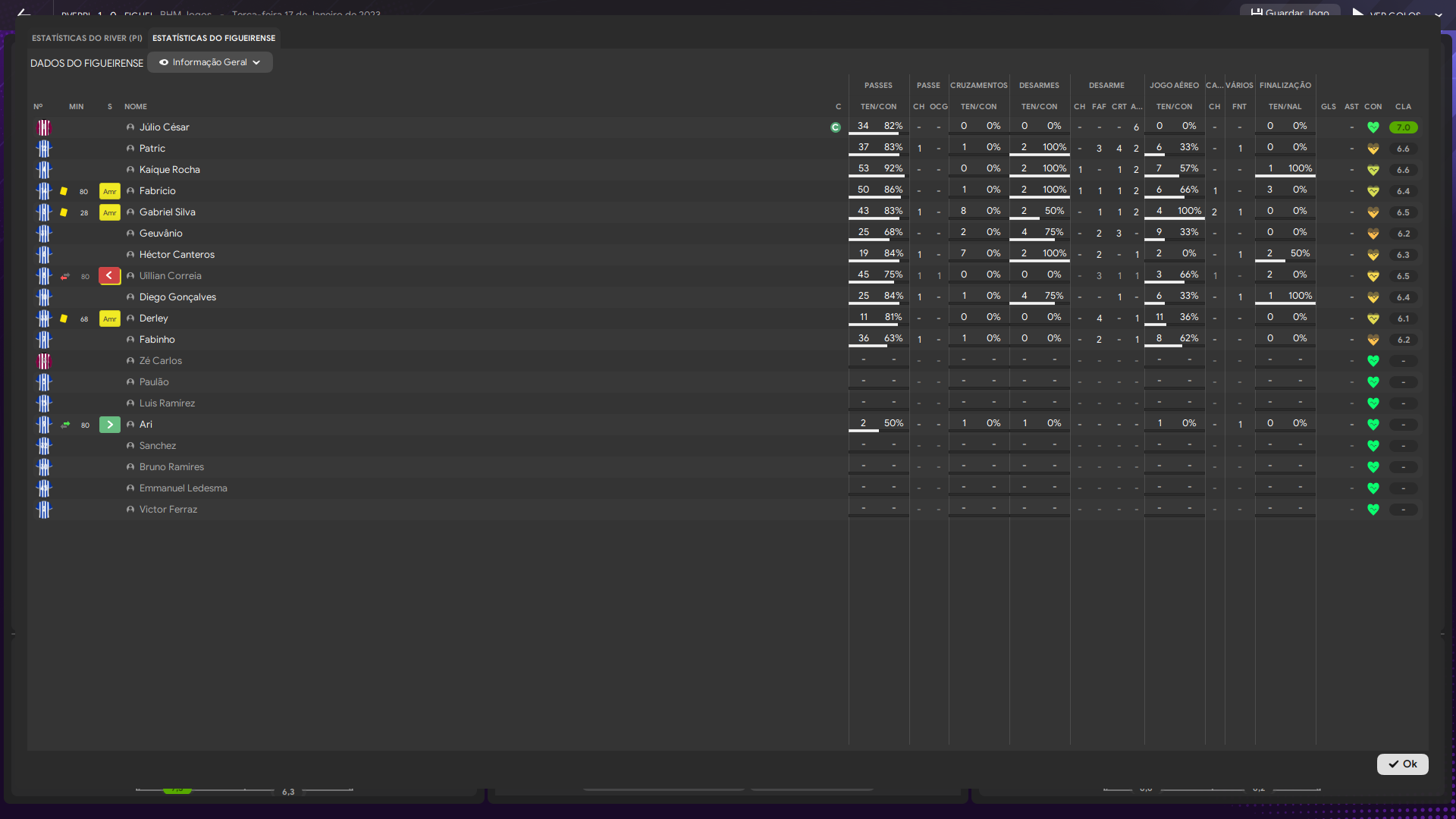This screenshot has width=1456, height=819.
Task: Click Uillian Correia's substitution arrows icon
Action: pyautogui.click(x=65, y=276)
